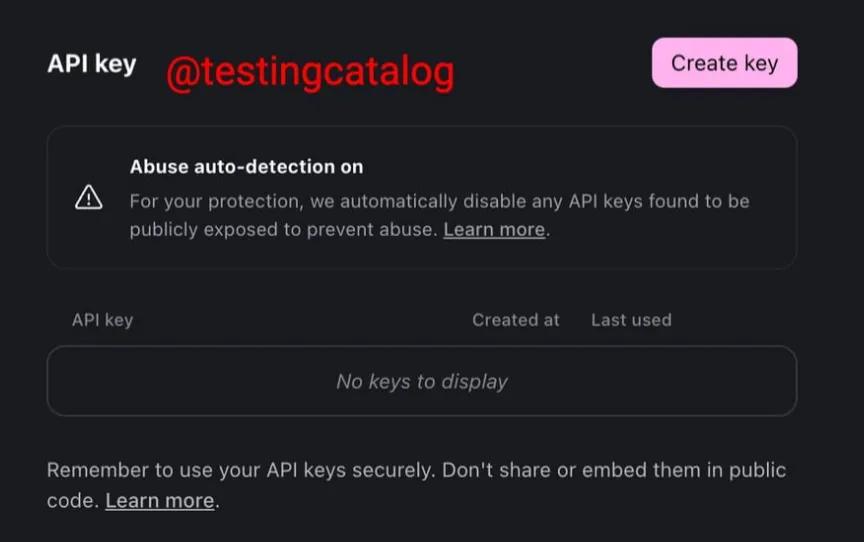Click the Created at column header
This screenshot has height=542, width=864.
tap(516, 320)
